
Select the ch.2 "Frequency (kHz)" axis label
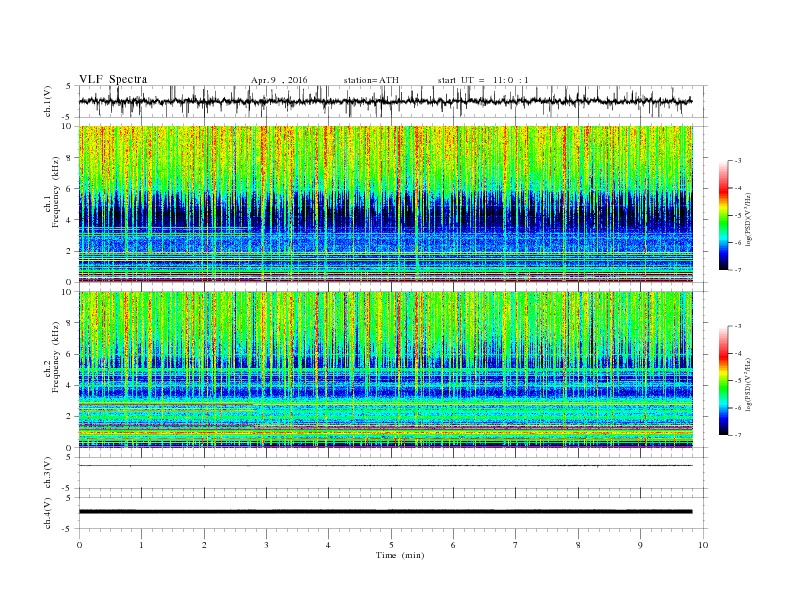pyautogui.click(x=56, y=357)
